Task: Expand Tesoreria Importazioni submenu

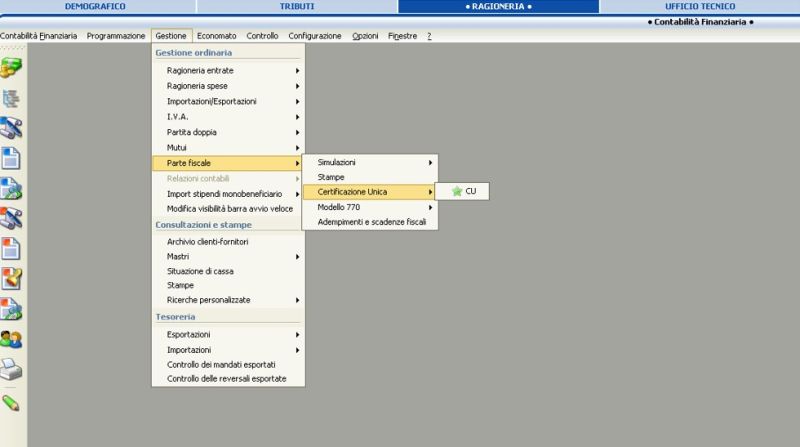Action: click(228, 350)
